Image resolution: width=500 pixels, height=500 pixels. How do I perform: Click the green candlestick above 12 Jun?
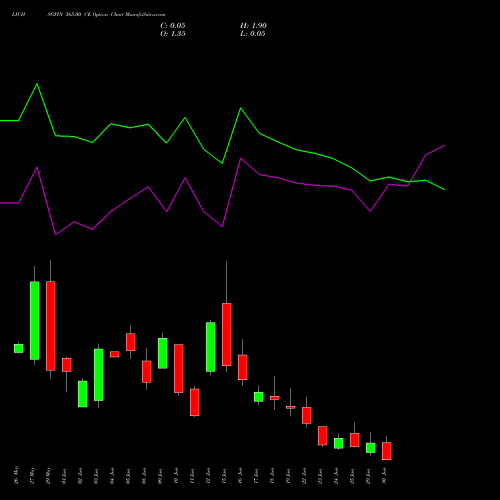[211, 347]
